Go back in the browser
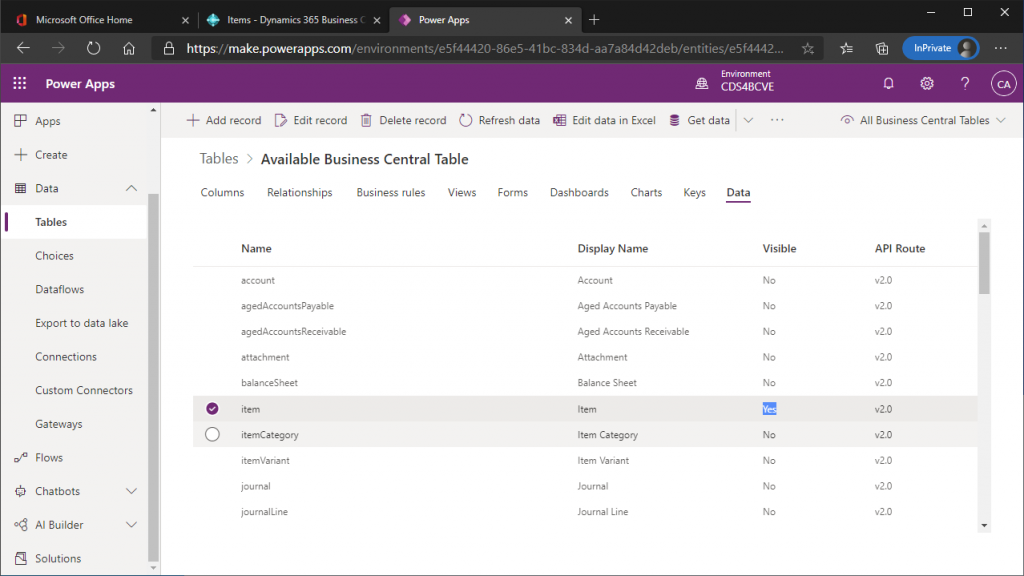 click(x=24, y=48)
